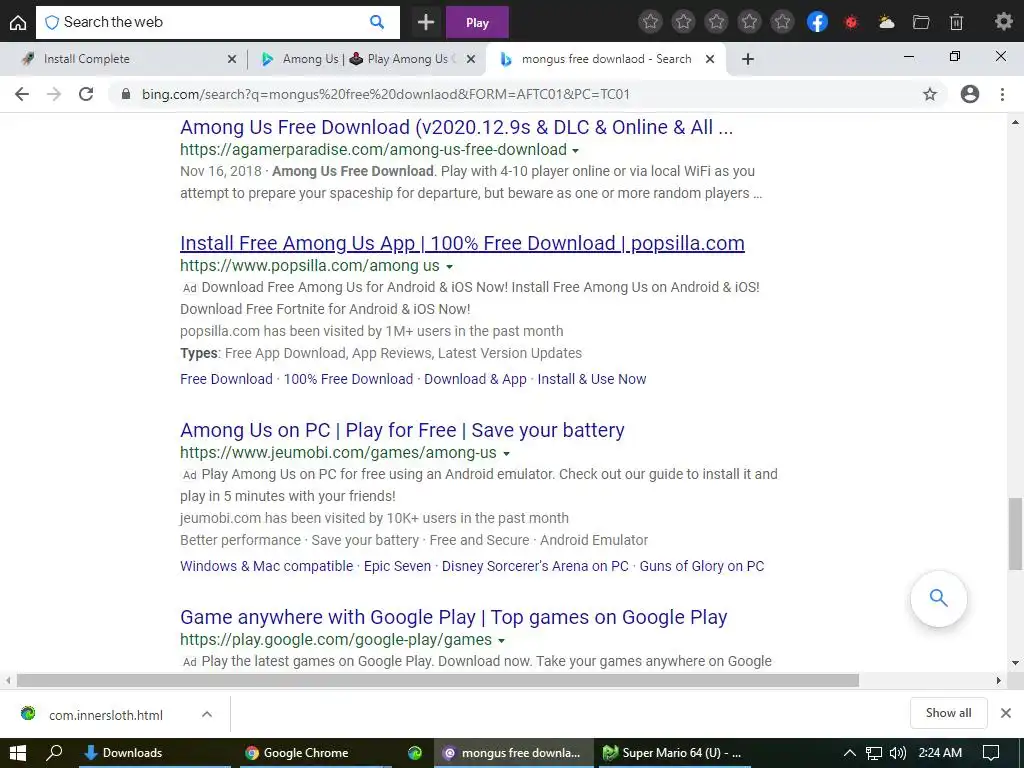1024x768 pixels.
Task: Open Game anywhere with Google Play result
Action: (x=454, y=616)
